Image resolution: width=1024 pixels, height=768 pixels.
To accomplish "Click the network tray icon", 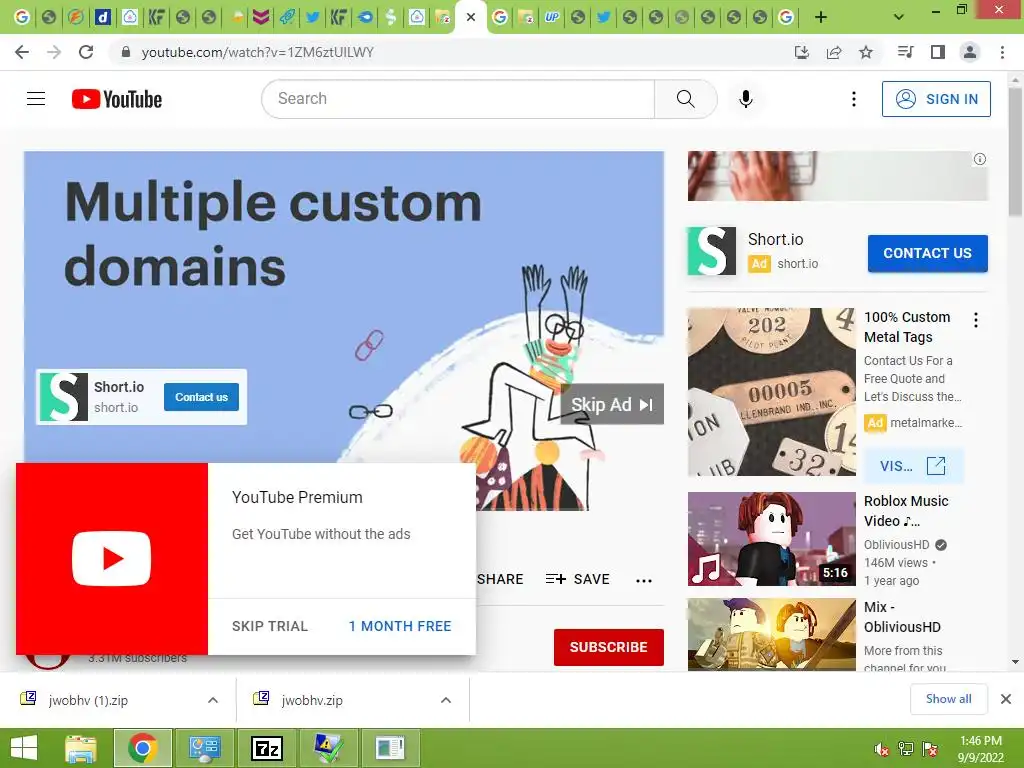I will [x=906, y=749].
